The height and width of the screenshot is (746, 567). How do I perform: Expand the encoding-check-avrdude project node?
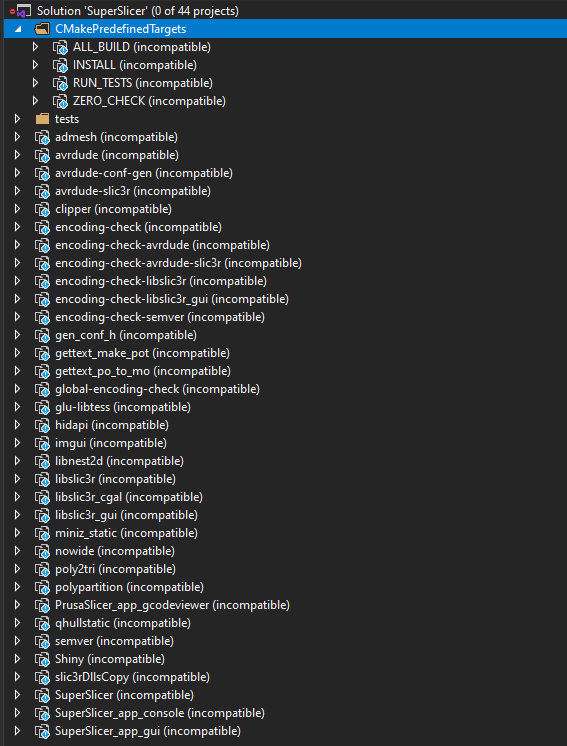click(x=17, y=245)
